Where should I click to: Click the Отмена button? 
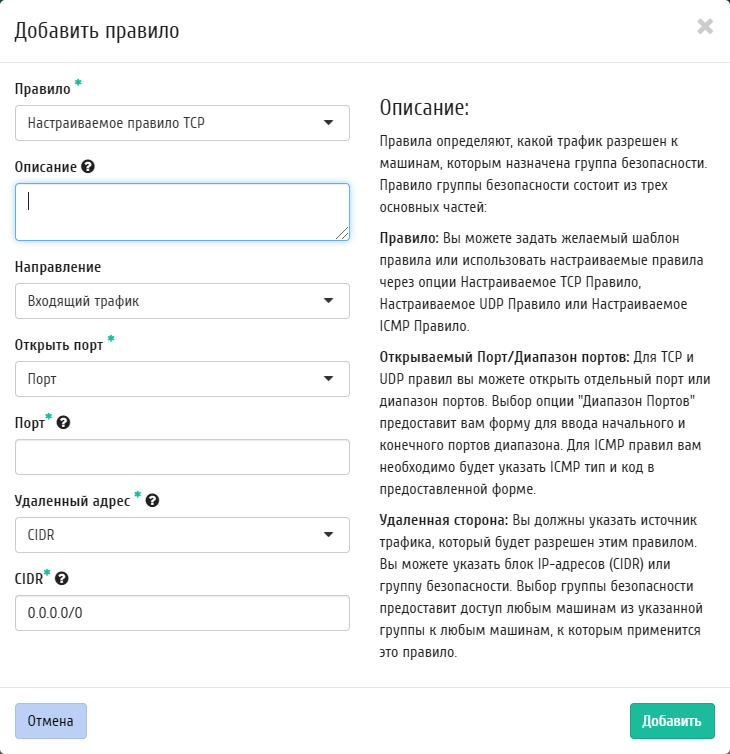click(51, 721)
